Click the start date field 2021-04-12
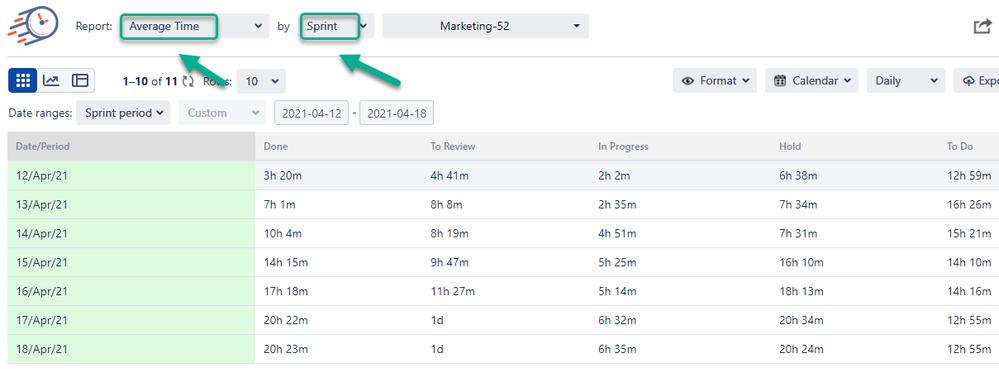Screen dimensions: 999x369 pyautogui.click(x=312, y=113)
